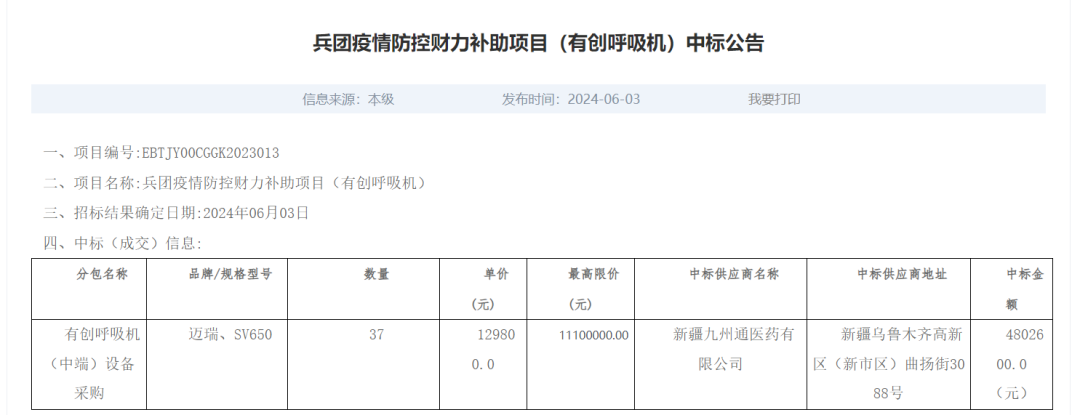The width and height of the screenshot is (1080, 415).
Task: Click the 我要打印 print link
Action: [x=774, y=99]
